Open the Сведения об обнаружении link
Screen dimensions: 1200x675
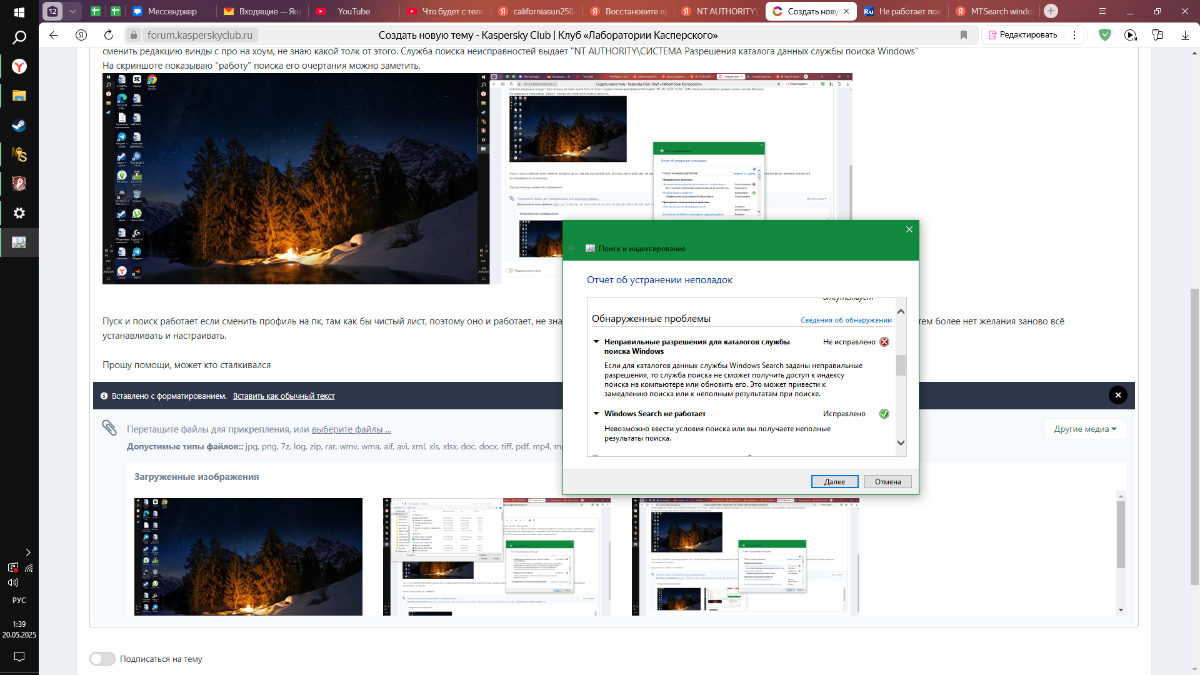coord(846,320)
